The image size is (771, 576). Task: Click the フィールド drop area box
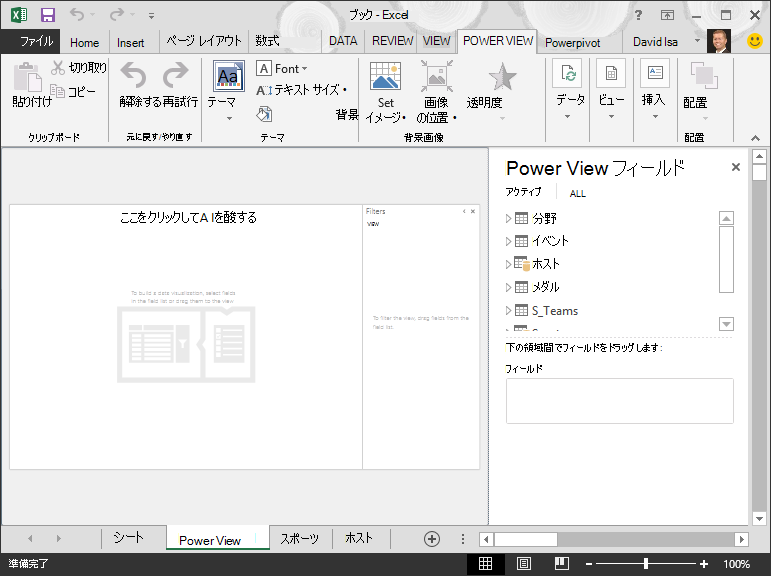[620, 401]
